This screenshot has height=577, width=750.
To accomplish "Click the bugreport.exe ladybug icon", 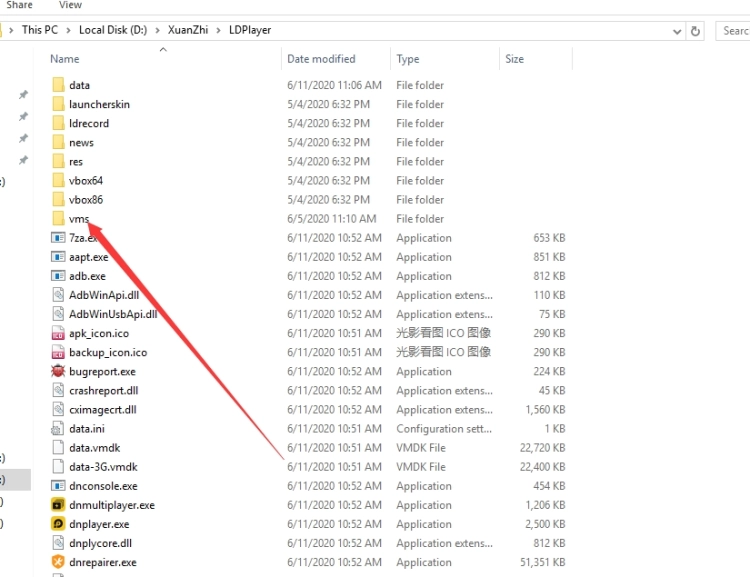I will point(58,371).
